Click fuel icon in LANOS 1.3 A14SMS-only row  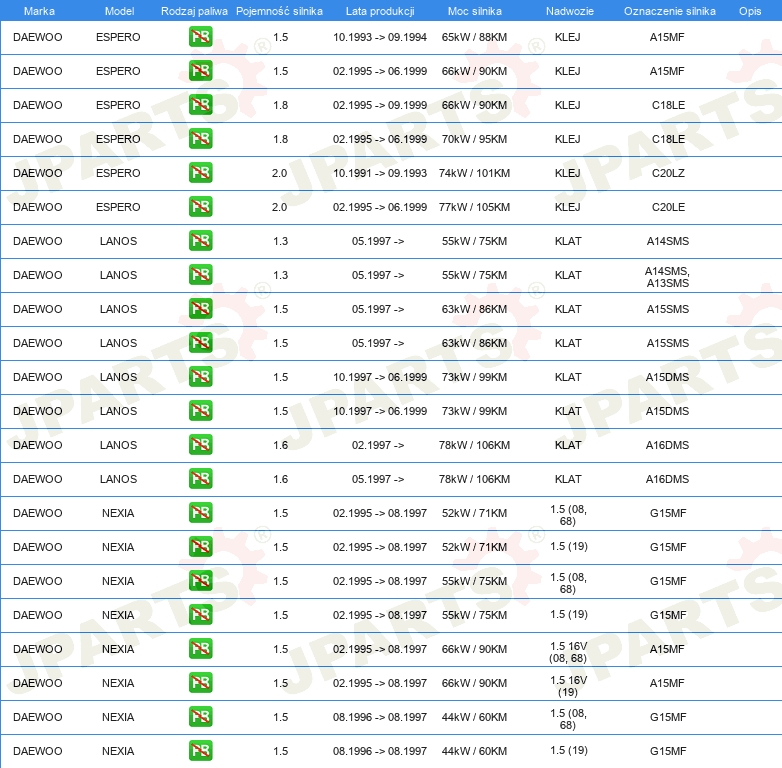pos(200,240)
